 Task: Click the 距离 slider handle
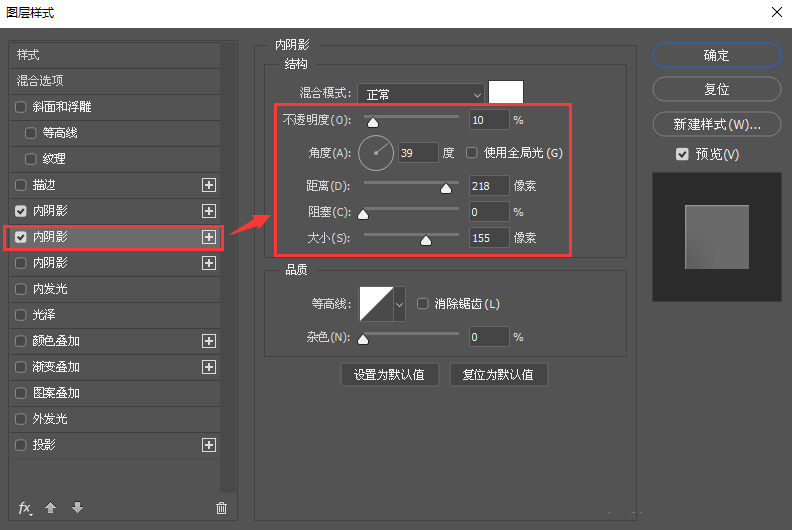446,188
